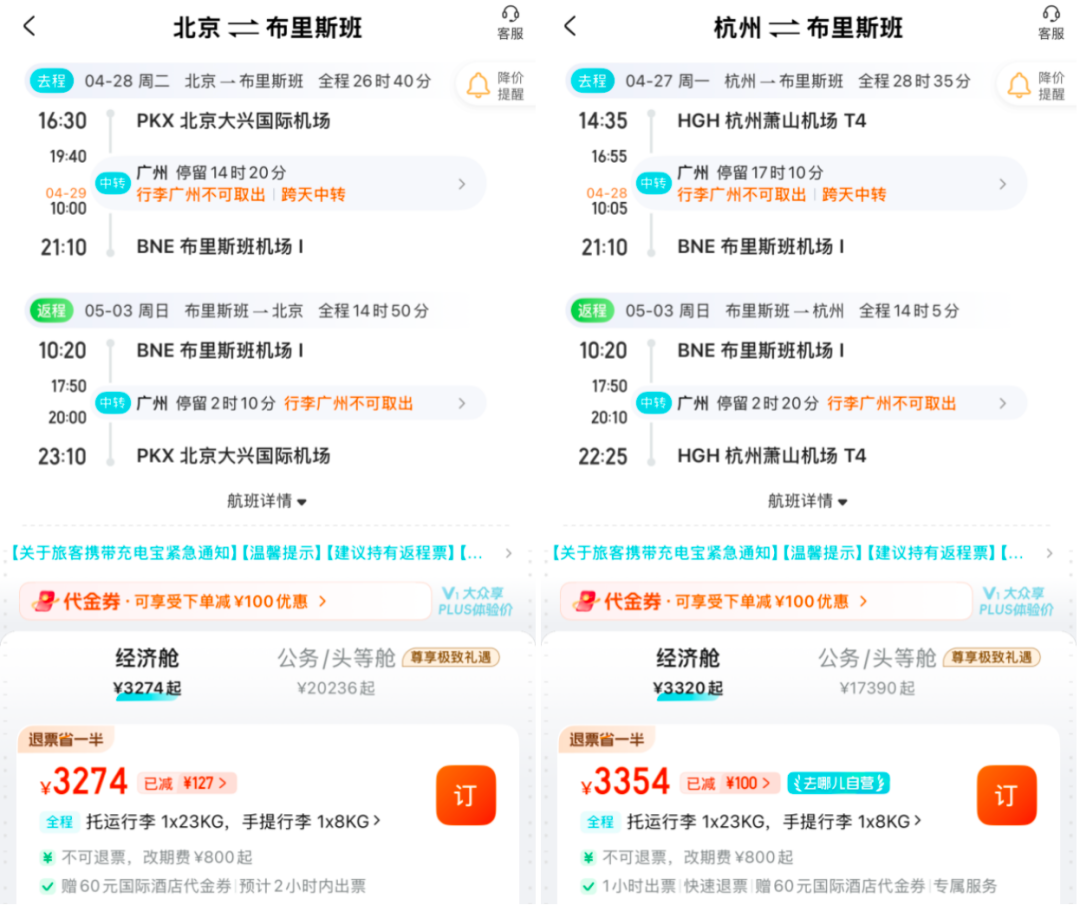The height and width of the screenshot is (905, 1080).
Task: Tap 订 to book the ¥3274 fare
Action: point(466,795)
